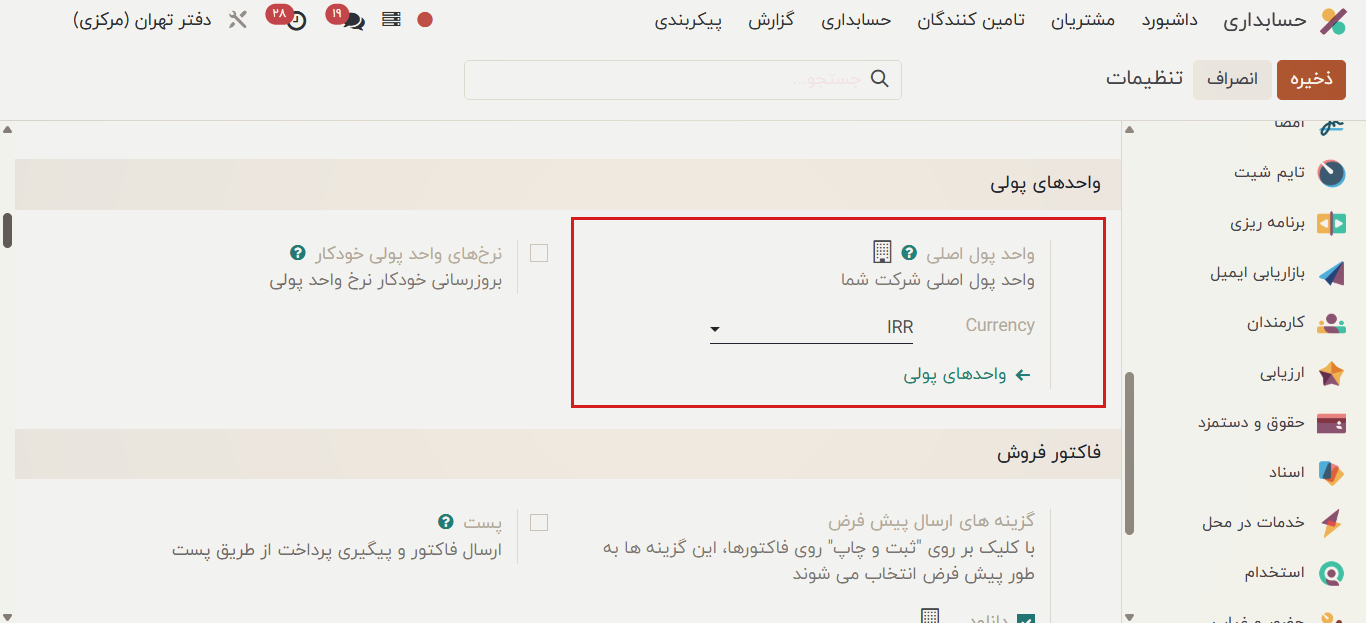Click the red recording dot icon
1366x623 pixels.
pos(425,20)
